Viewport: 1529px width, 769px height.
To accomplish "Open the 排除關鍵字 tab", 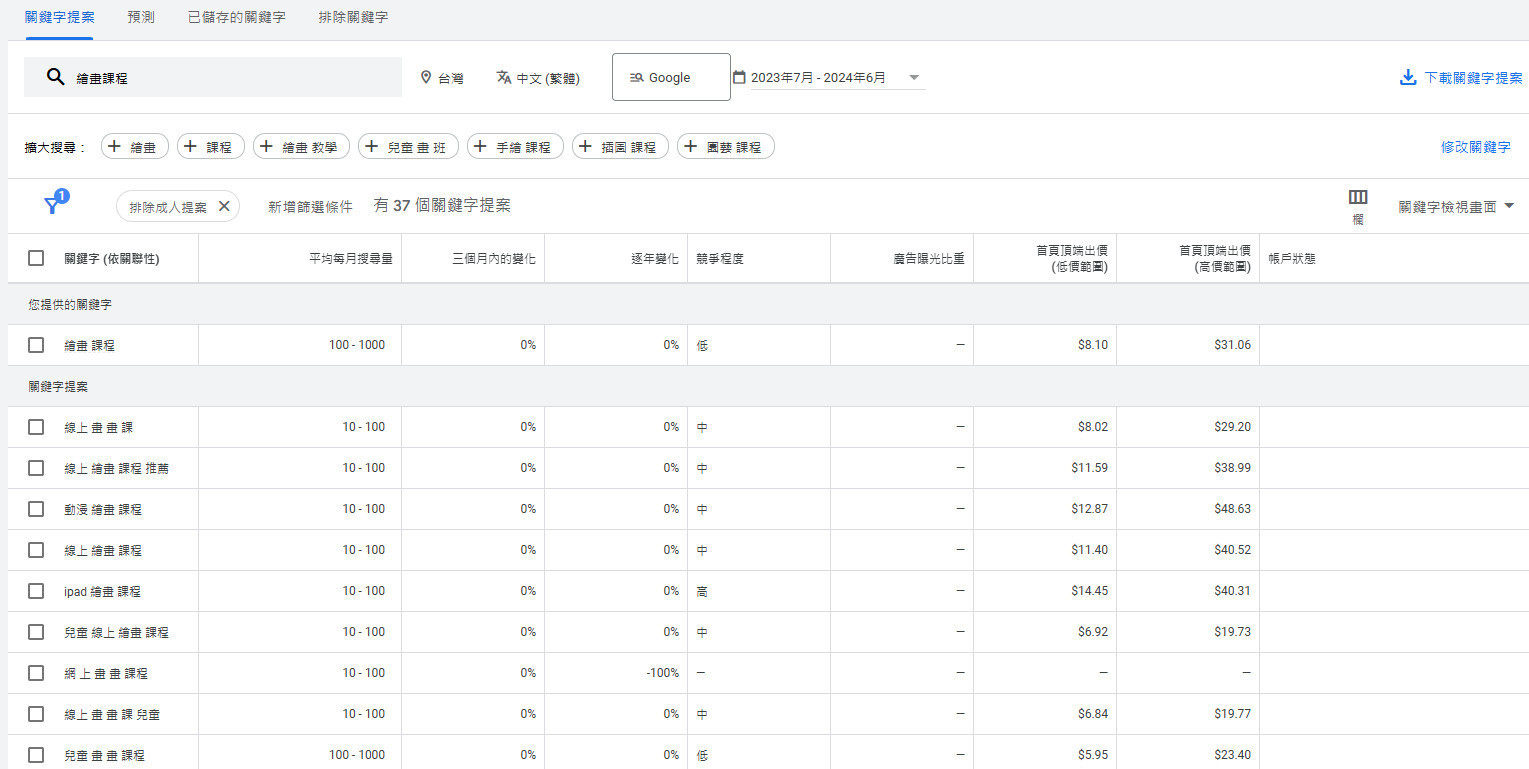I will pos(353,18).
